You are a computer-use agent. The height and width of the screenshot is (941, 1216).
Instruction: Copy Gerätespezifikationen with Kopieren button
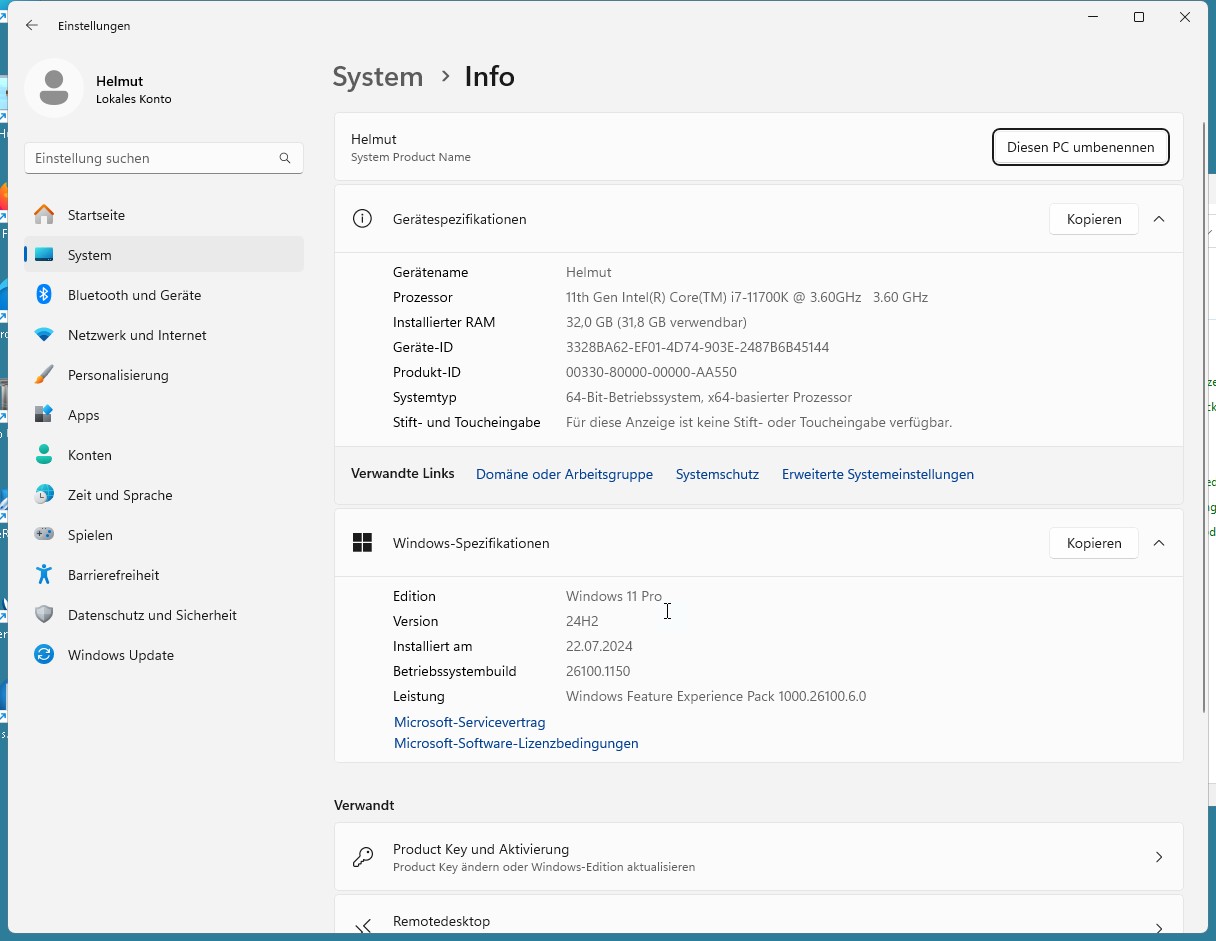[1094, 219]
